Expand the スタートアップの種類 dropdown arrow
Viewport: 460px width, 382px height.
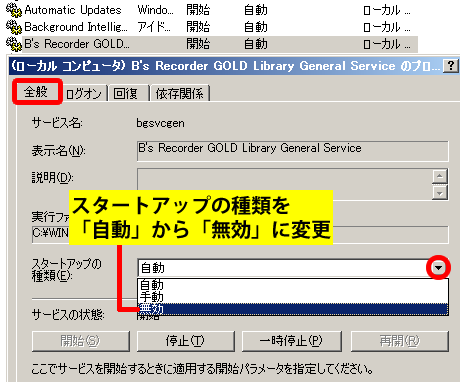439,268
